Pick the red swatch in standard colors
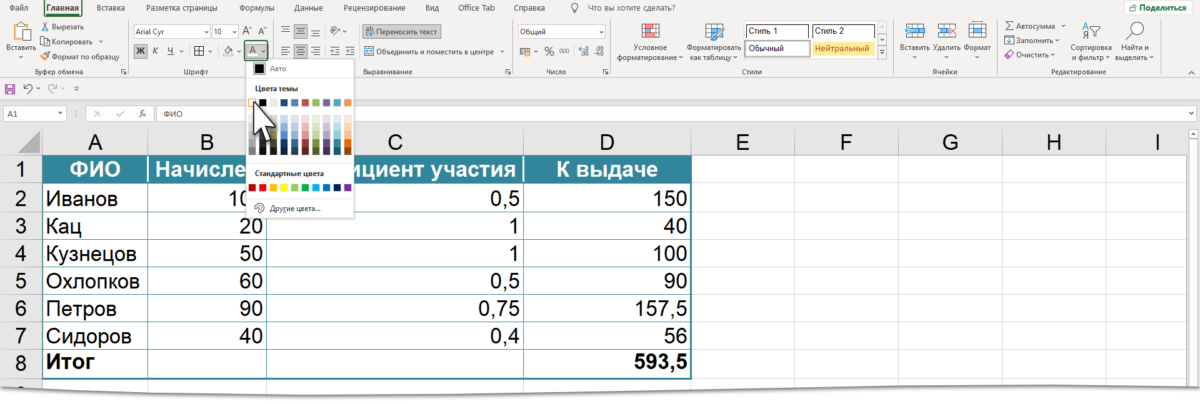1200x404 pixels. pos(262,187)
